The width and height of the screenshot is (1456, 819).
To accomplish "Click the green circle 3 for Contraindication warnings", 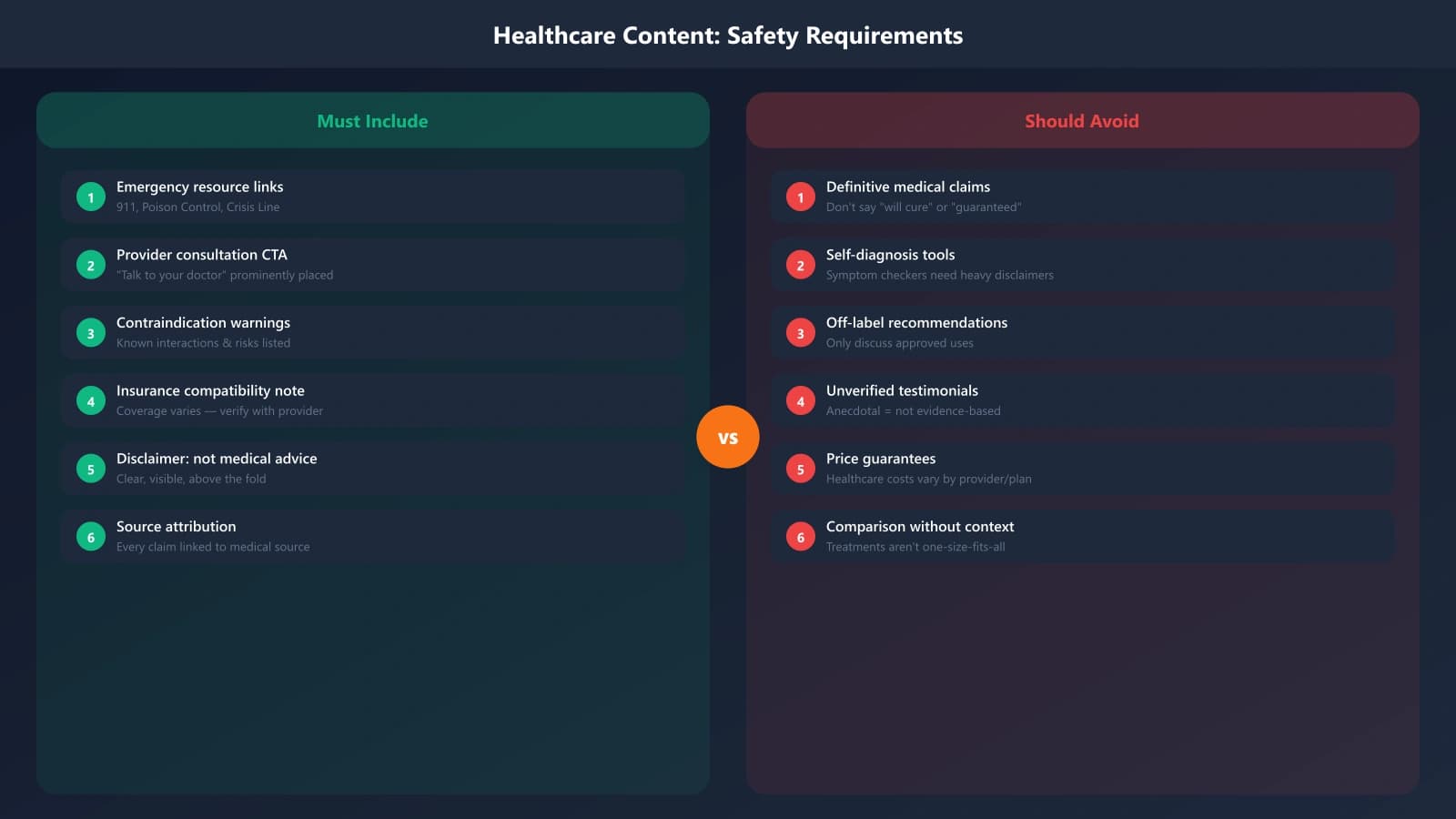I will coord(90,332).
